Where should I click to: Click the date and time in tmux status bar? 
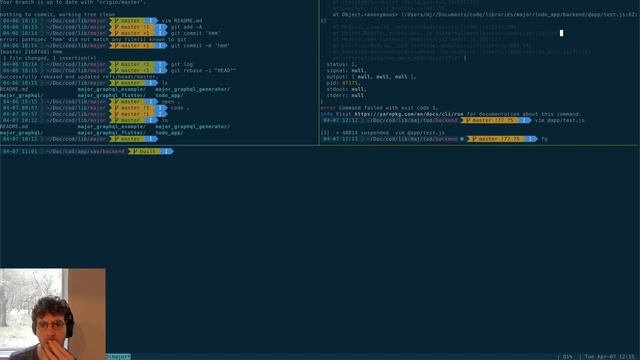click(x=610, y=357)
